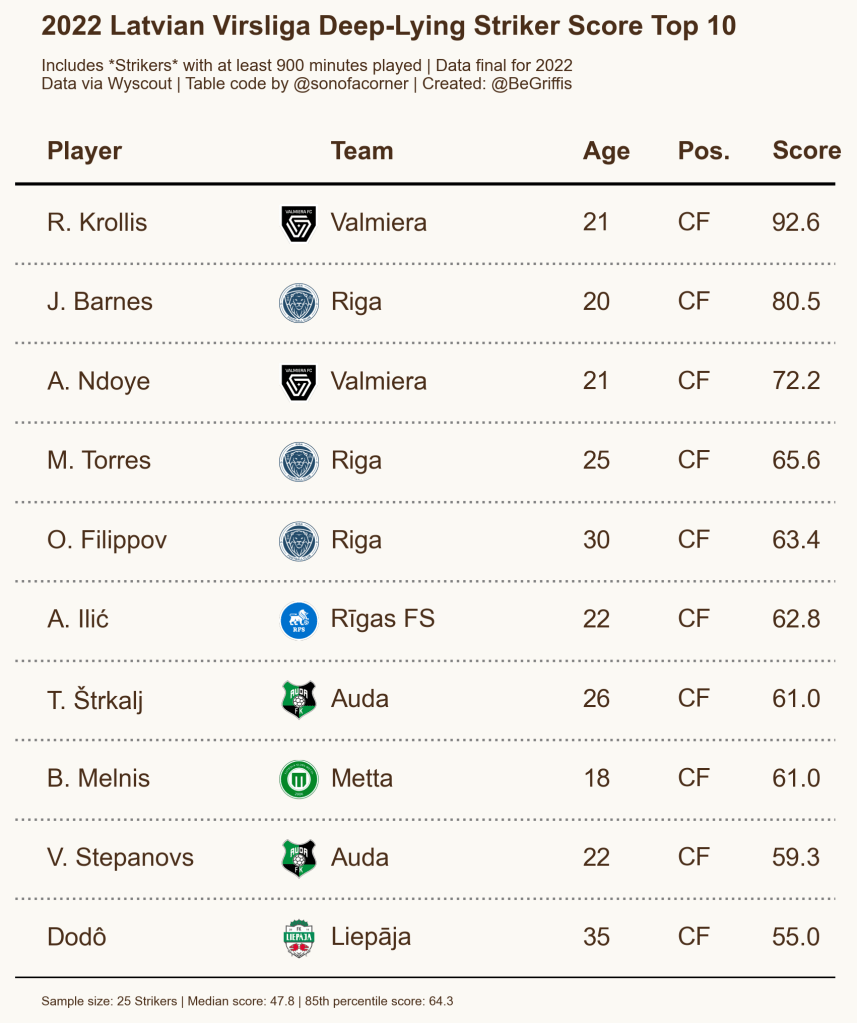
Task: Select the Riga crest in M. Torres row
Action: click(298, 461)
